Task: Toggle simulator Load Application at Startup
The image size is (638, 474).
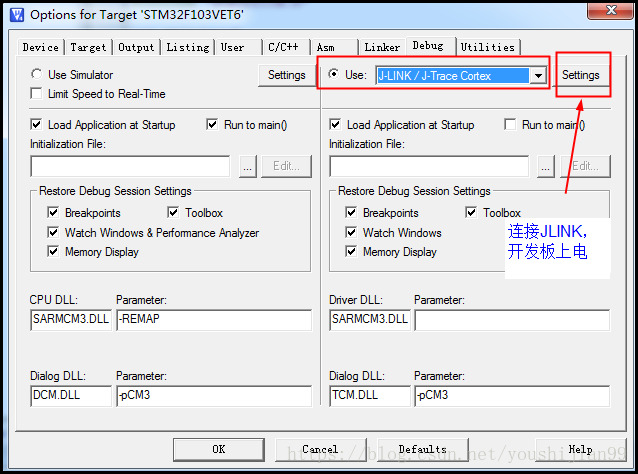Action: pos(36,125)
